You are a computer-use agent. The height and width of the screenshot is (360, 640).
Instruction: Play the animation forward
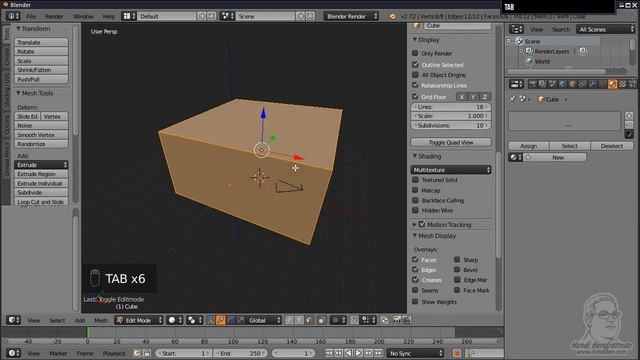[x=358, y=353]
